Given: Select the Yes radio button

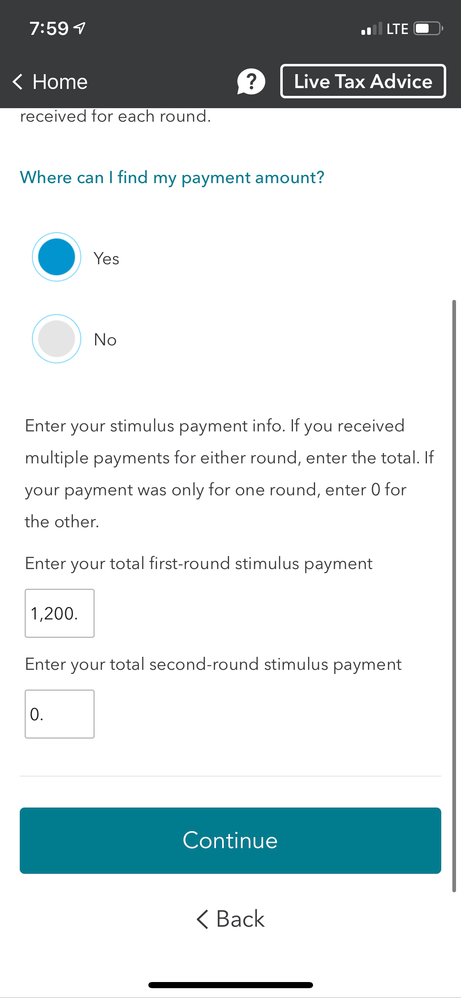Looking at the screenshot, I should (57, 257).
